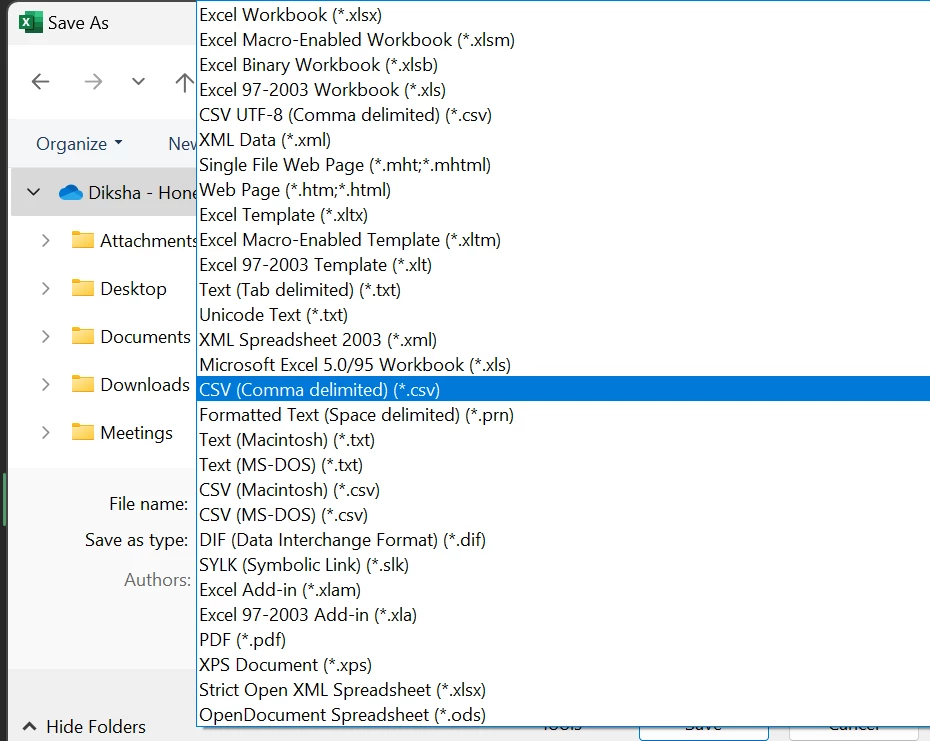
Task: Expand the Documents folder chevron
Action: tap(46, 336)
